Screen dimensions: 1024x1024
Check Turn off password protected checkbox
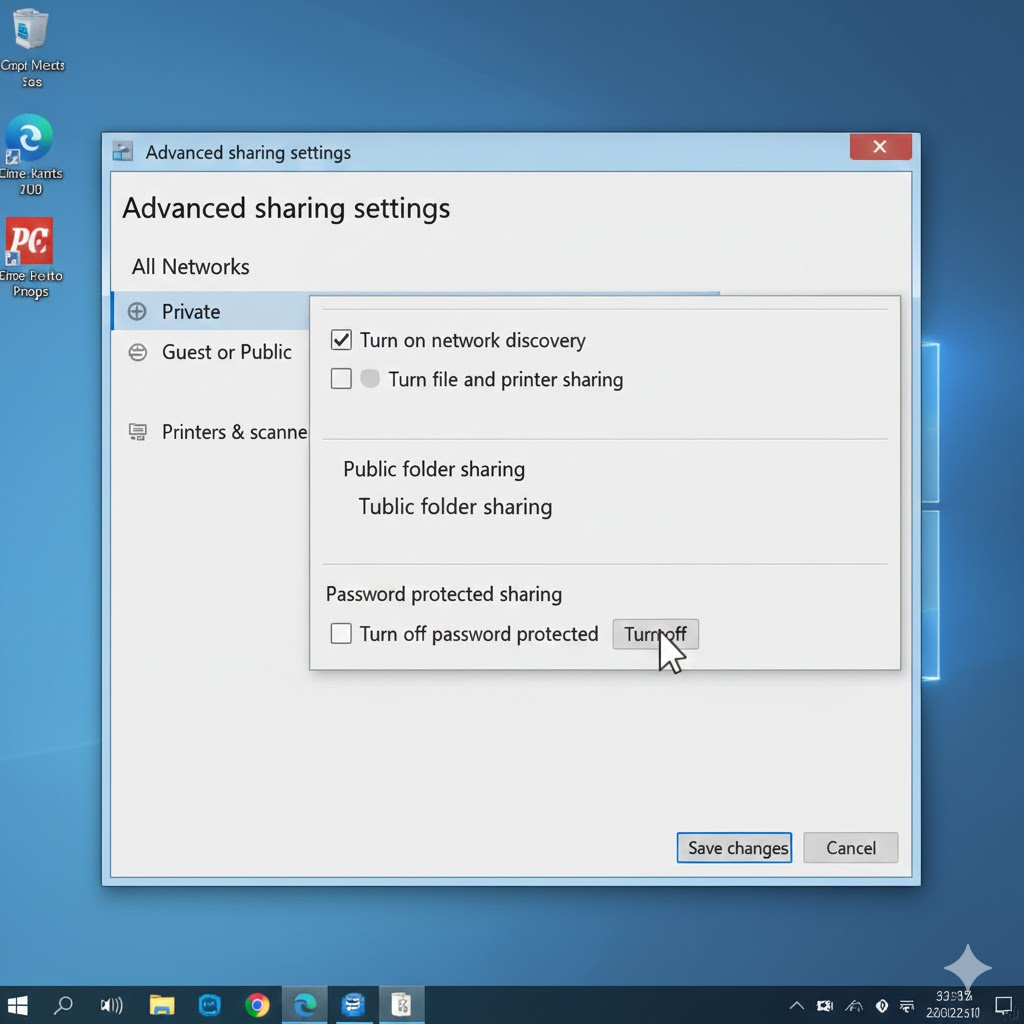(x=341, y=634)
